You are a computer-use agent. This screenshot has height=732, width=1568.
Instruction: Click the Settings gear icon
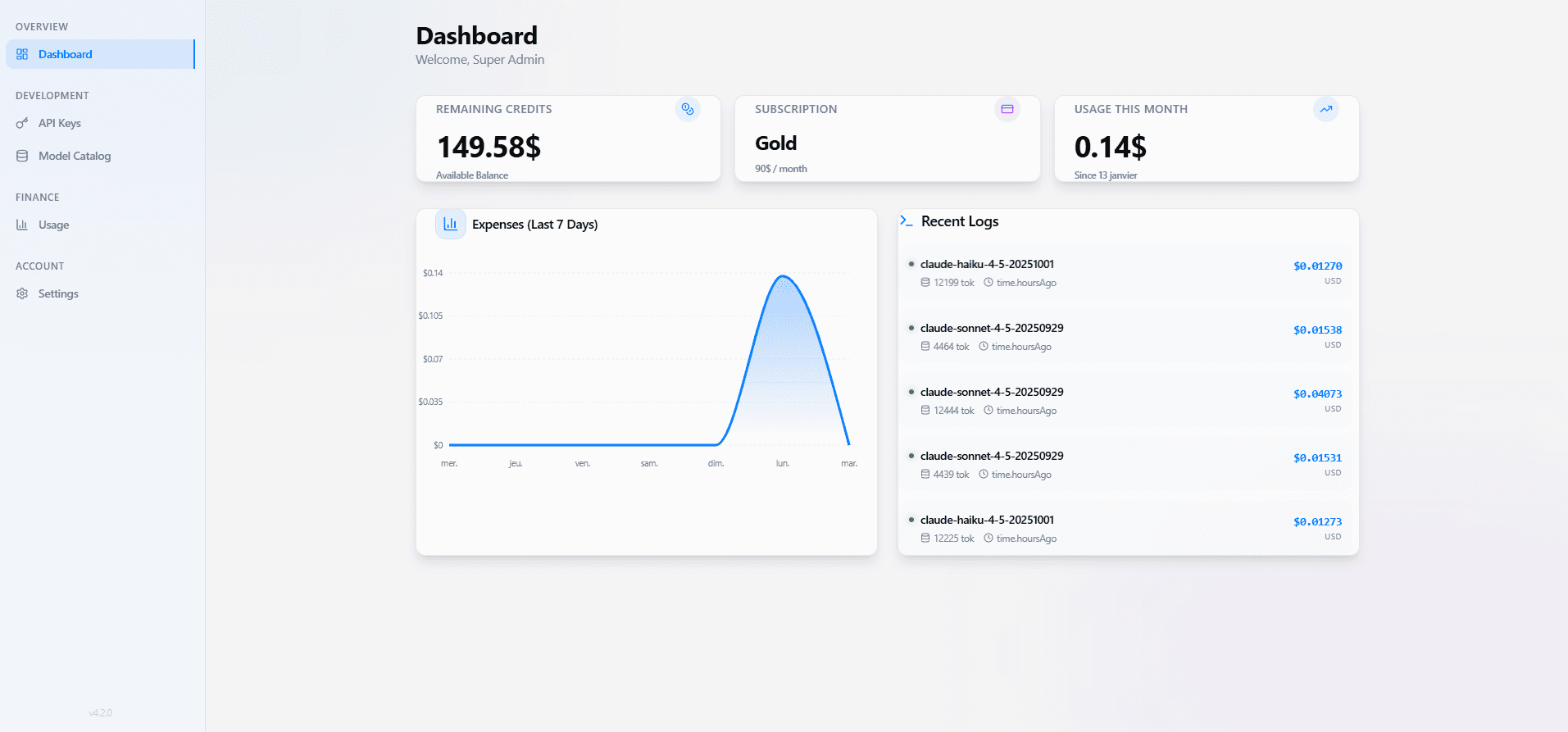22,293
